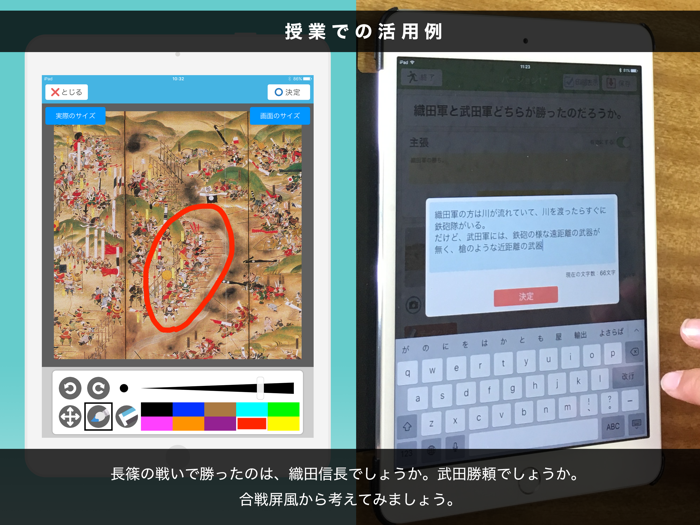
Task: Pick the selected red color swatch
Action: coord(252,424)
